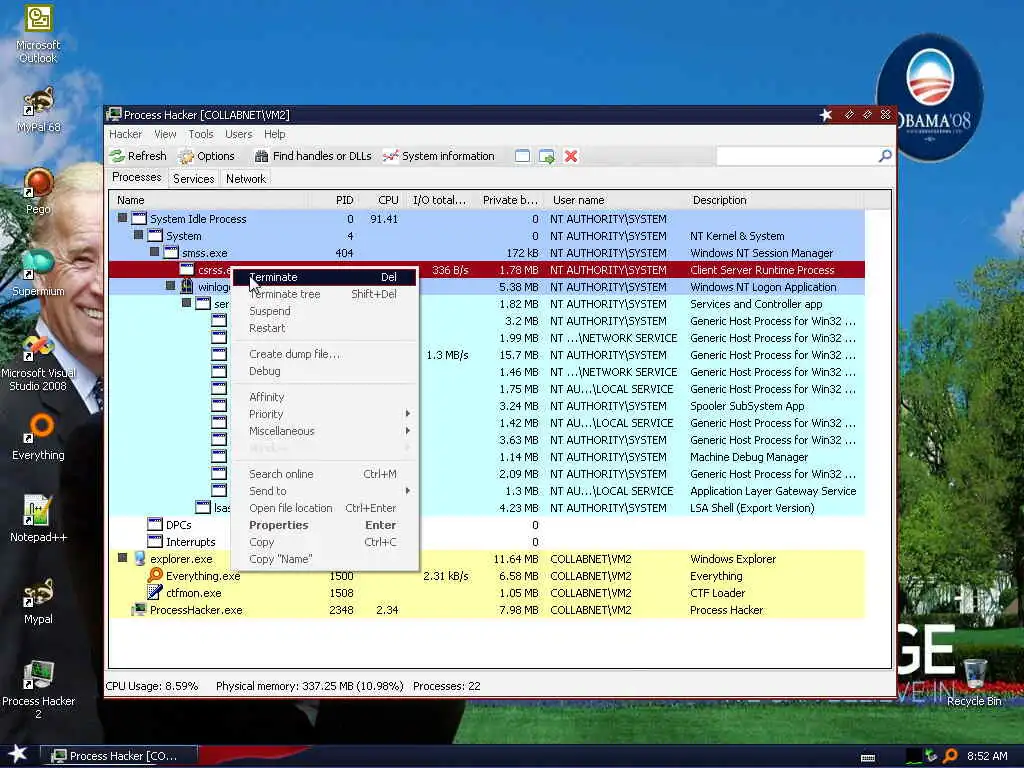Collapse the winlogon tree node
The image size is (1024, 768).
coord(170,286)
